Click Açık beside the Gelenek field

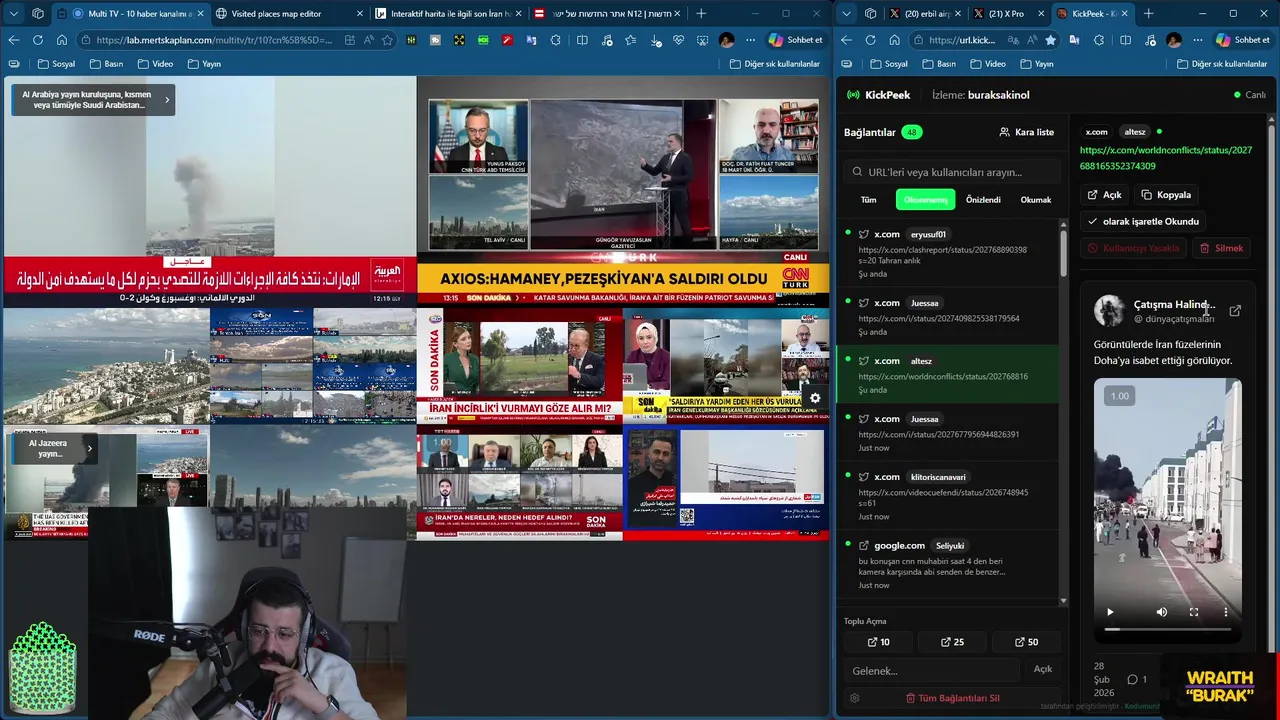pos(1042,670)
